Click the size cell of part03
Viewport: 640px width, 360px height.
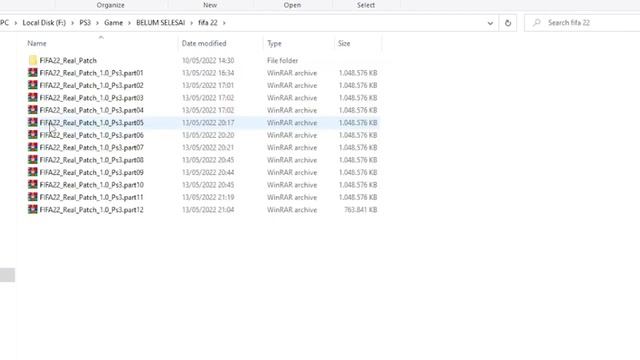(x=358, y=98)
